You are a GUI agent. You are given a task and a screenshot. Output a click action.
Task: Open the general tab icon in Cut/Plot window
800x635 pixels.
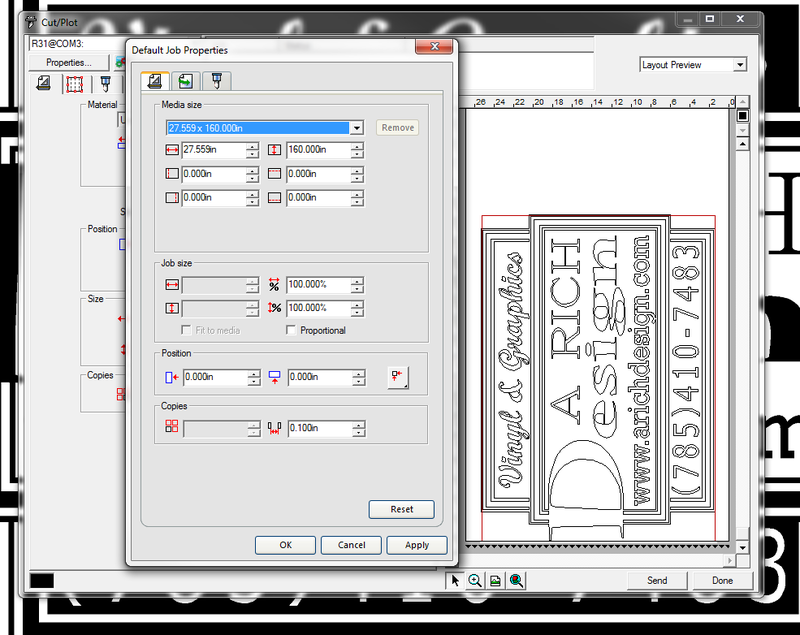pyautogui.click(x=44, y=83)
